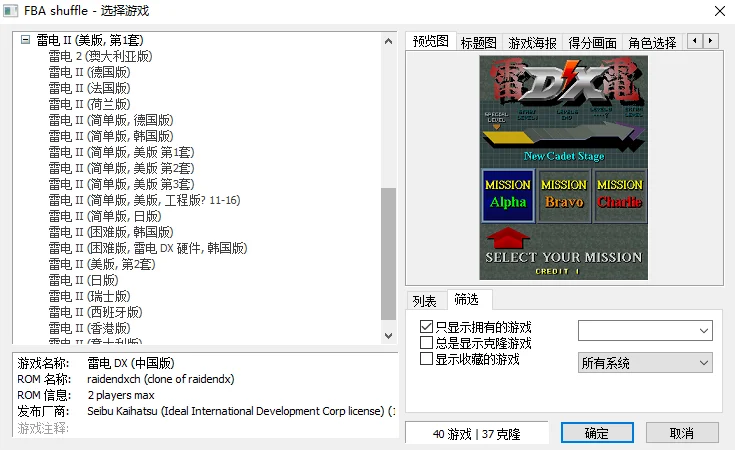Switch to the 预览图 tab
735x450 pixels.
tap(430, 41)
